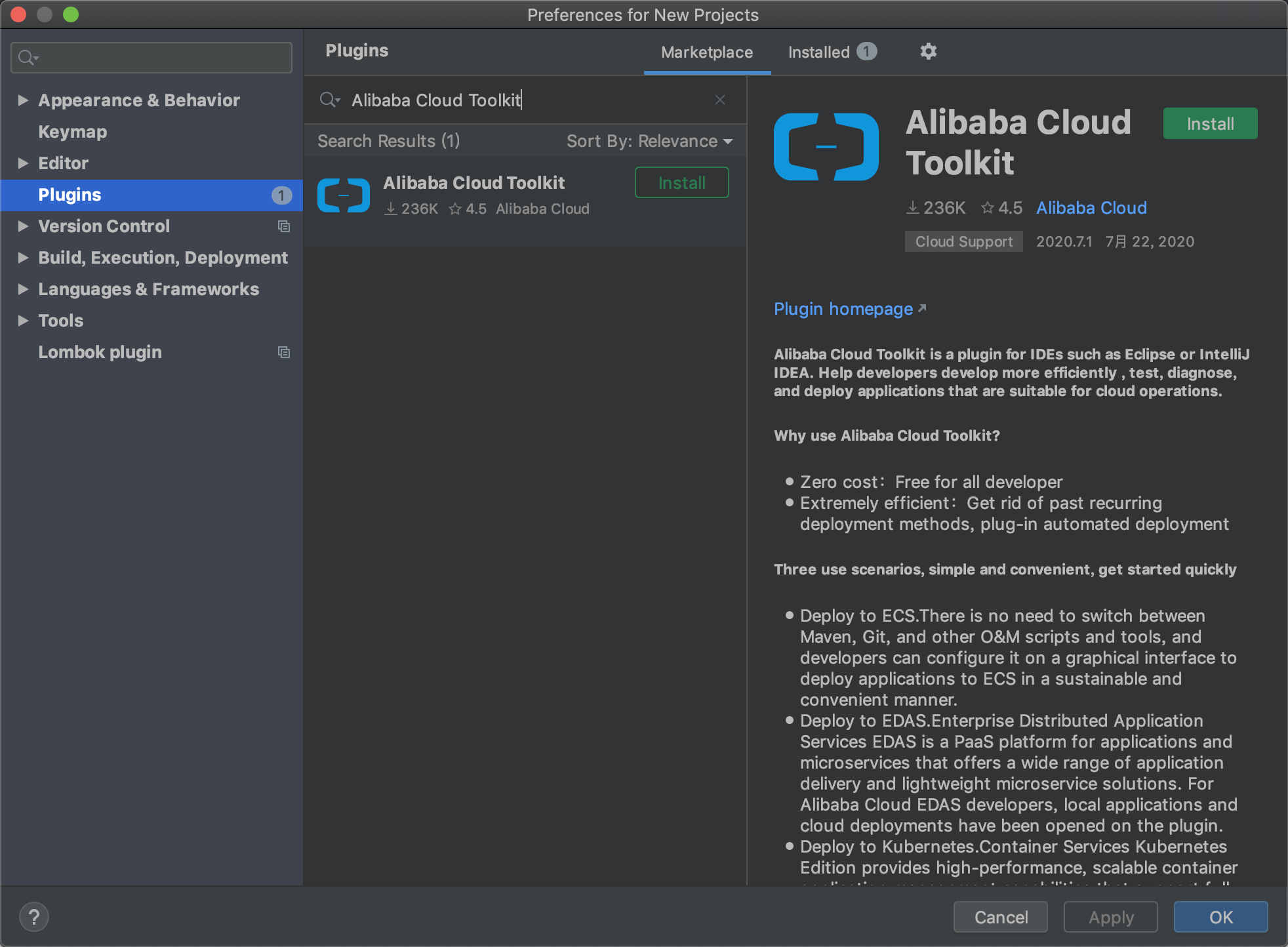This screenshot has width=1288, height=947.
Task: Select Lombok plugin in settings tree
Action: pyautogui.click(x=100, y=352)
